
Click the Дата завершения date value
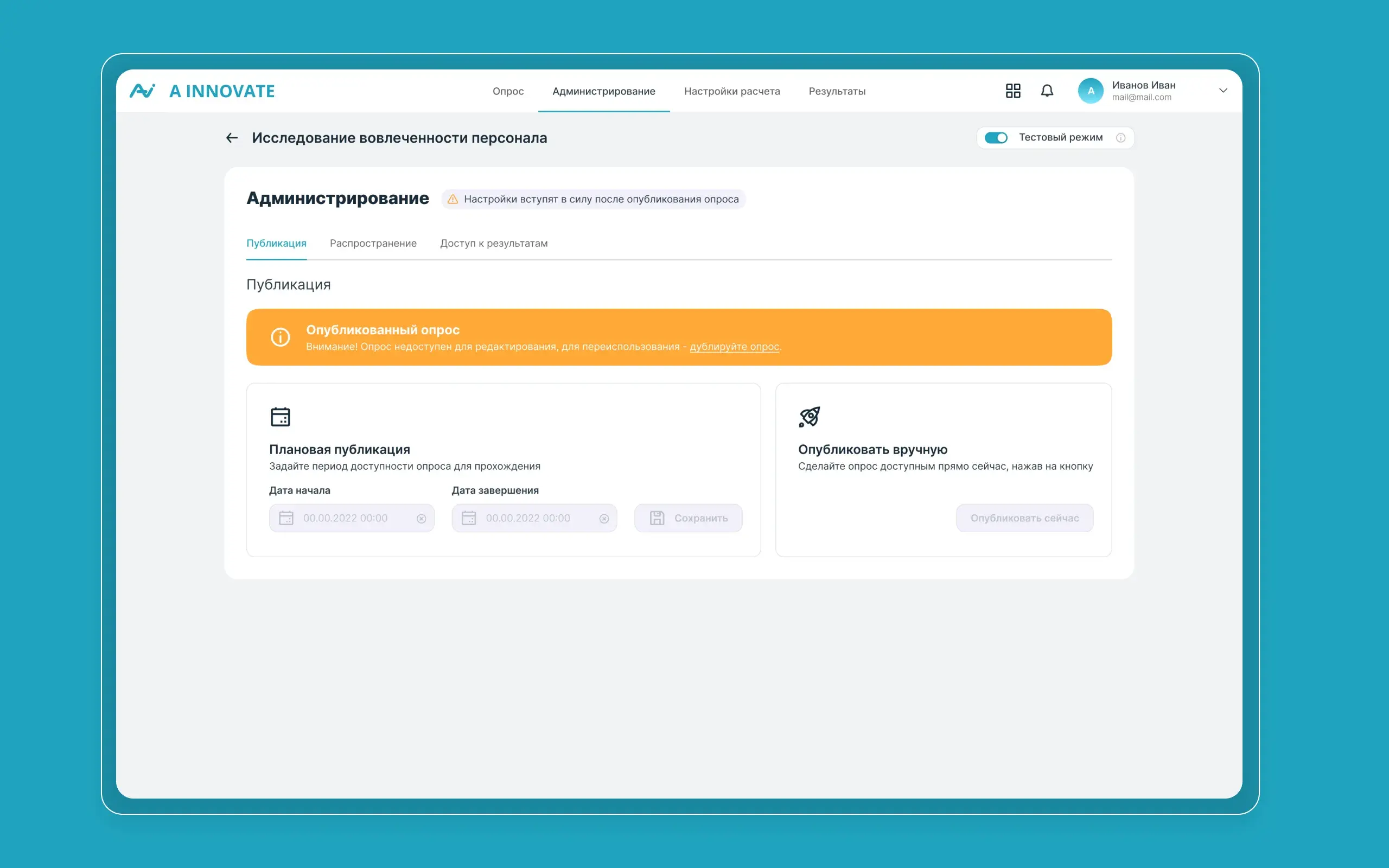528,518
